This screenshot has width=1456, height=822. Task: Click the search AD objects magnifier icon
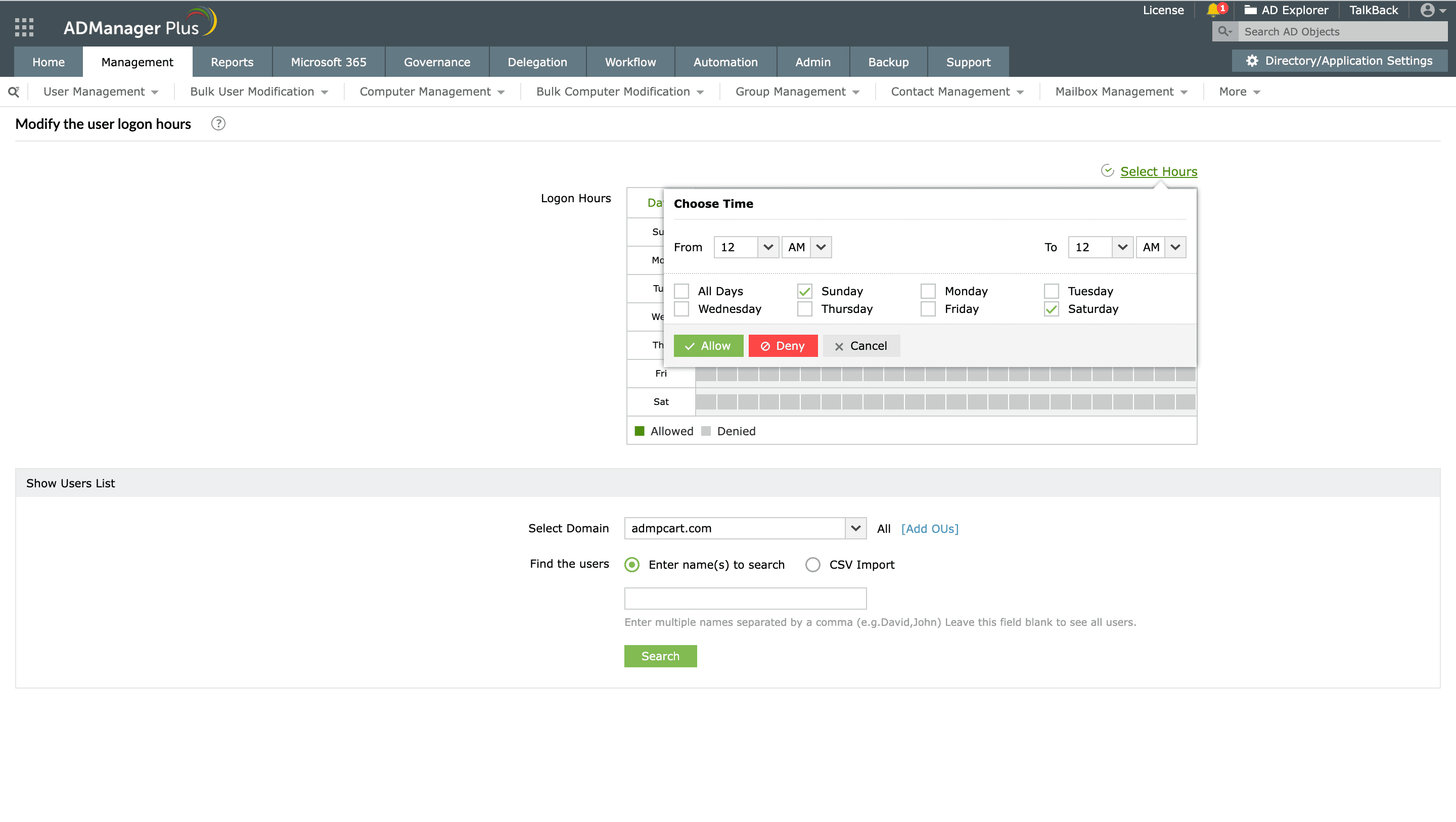coord(1225,32)
